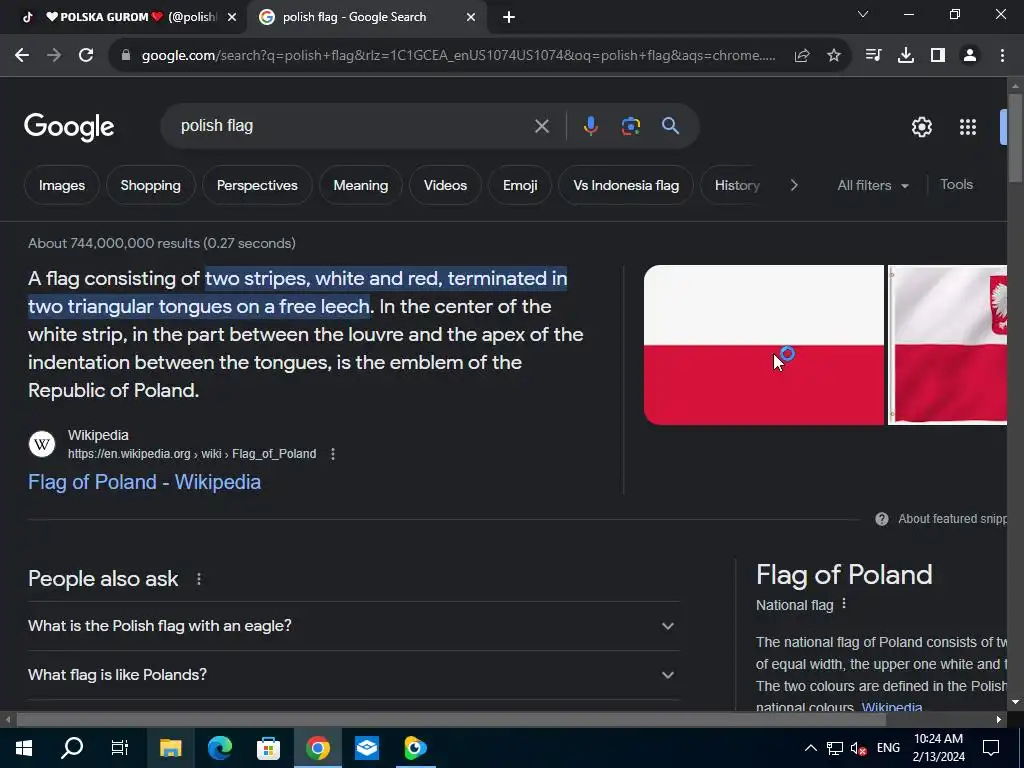Image resolution: width=1024 pixels, height=768 pixels.
Task: Toggle the Chrome side panel
Action: pos(938,56)
